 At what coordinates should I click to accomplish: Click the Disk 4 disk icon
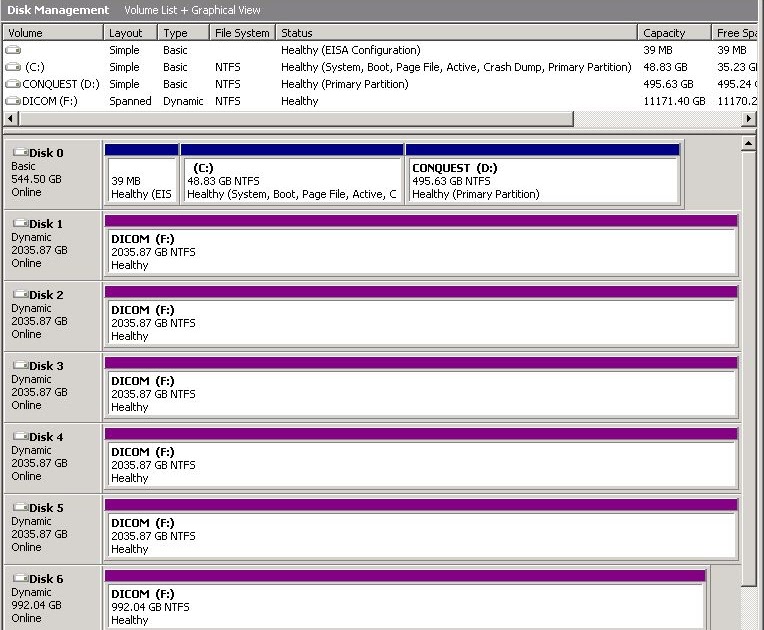pos(20,436)
